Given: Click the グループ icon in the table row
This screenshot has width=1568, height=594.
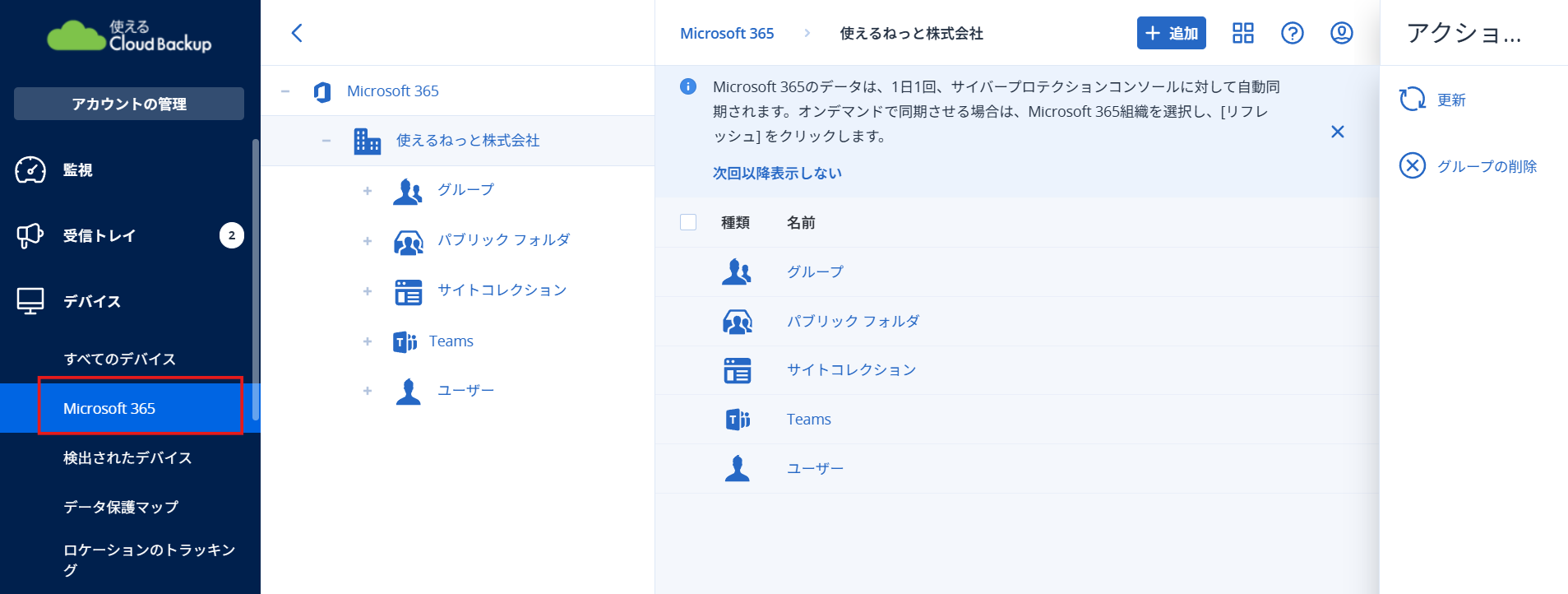Looking at the screenshot, I should tap(737, 271).
